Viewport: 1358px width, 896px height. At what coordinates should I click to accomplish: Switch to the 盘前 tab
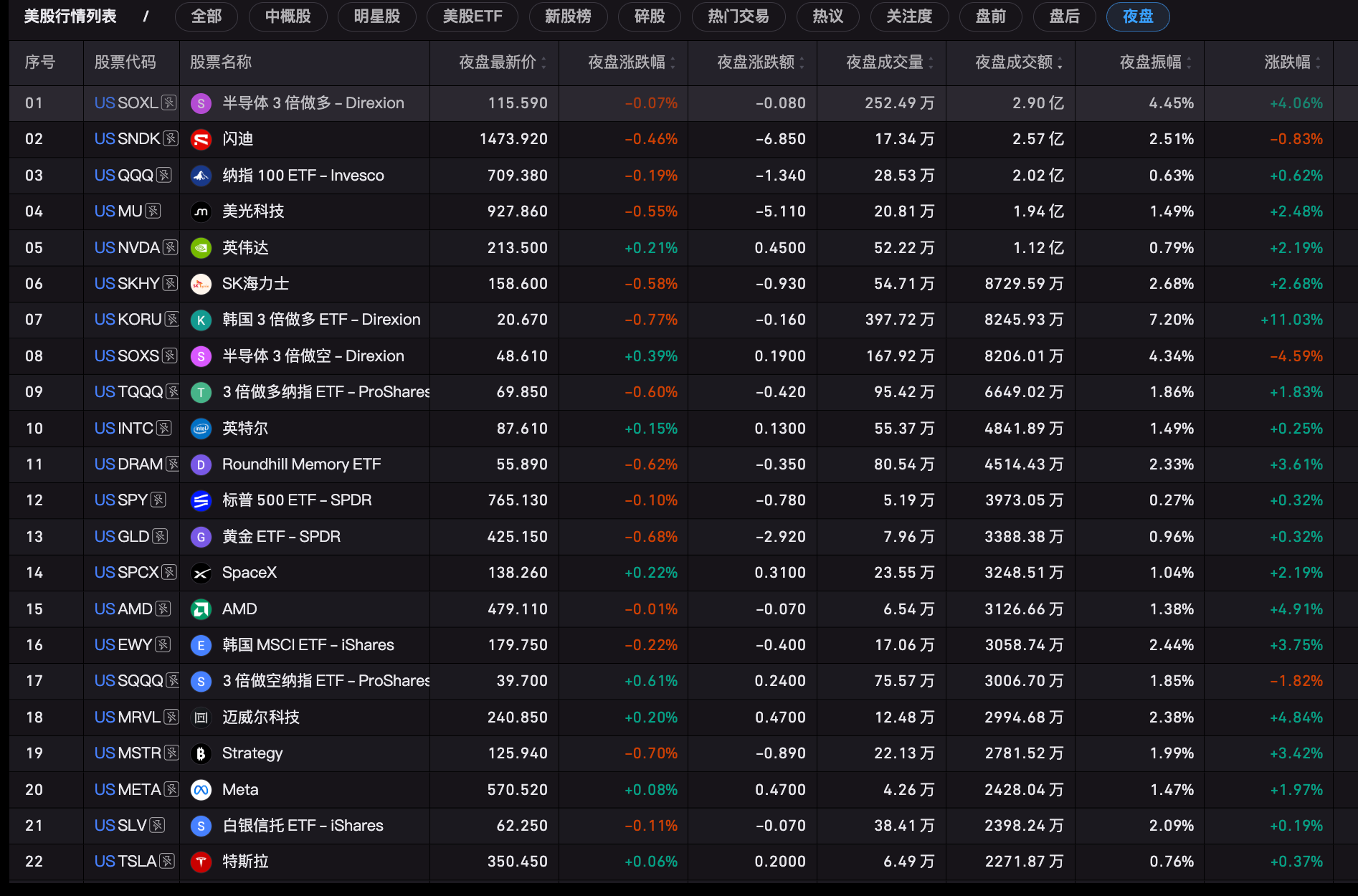click(x=991, y=16)
